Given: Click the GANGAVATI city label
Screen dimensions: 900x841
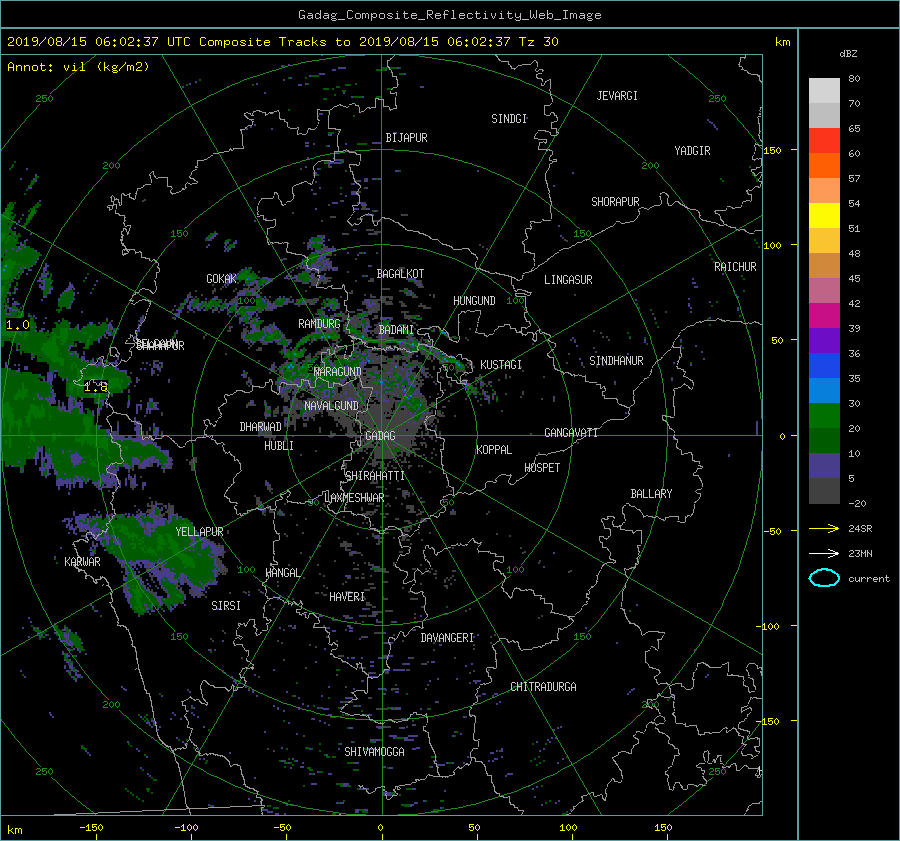Looking at the screenshot, I should click(571, 432).
